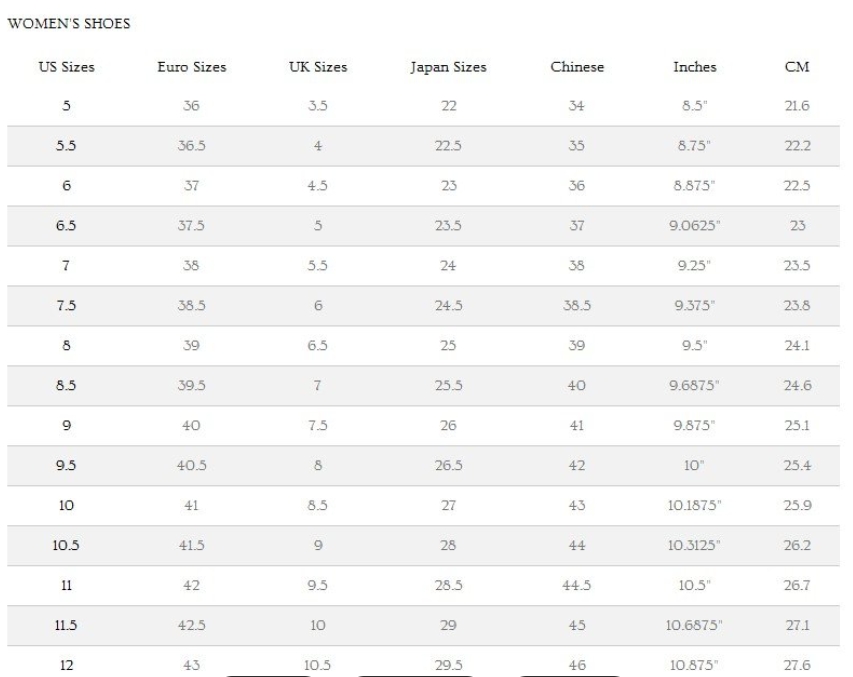Click the Euro Sizes column header
The height and width of the screenshot is (677, 853).
pos(191,68)
